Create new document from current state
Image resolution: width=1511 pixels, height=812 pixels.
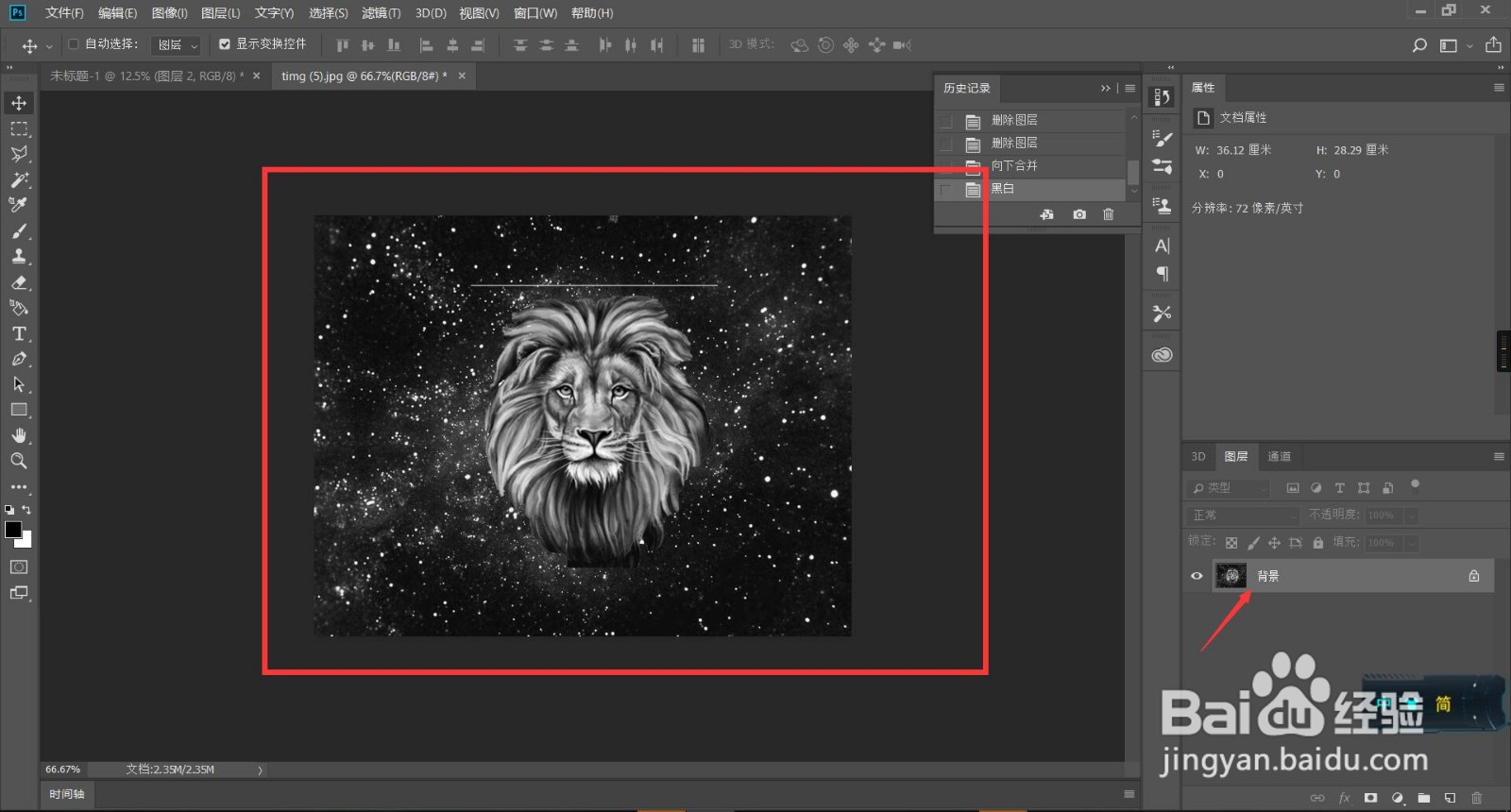[x=1046, y=214]
